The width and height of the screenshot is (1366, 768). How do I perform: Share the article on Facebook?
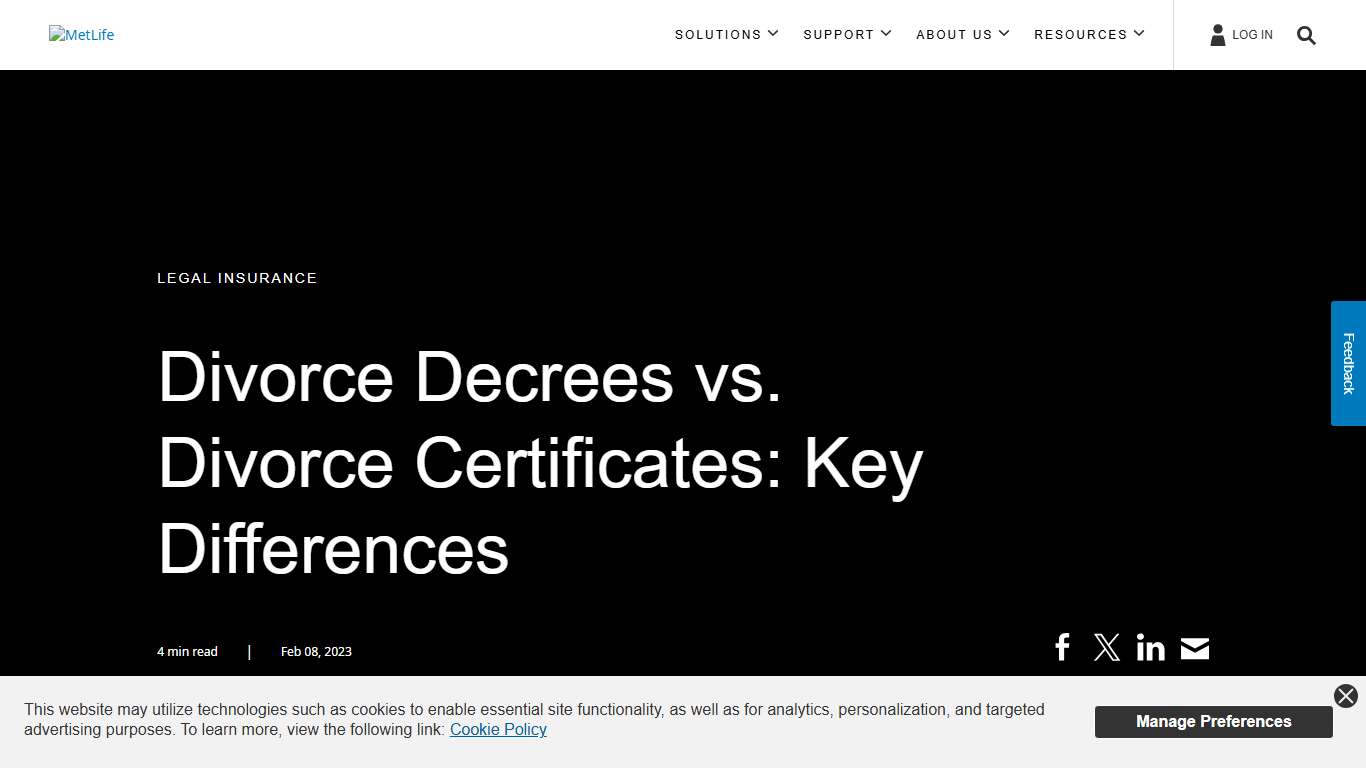tap(1062, 647)
